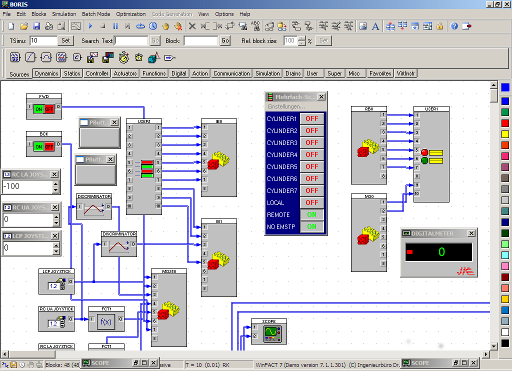Start the simulation with the blue play icon
Viewport: 512px width, 371px height.
coord(90,26)
